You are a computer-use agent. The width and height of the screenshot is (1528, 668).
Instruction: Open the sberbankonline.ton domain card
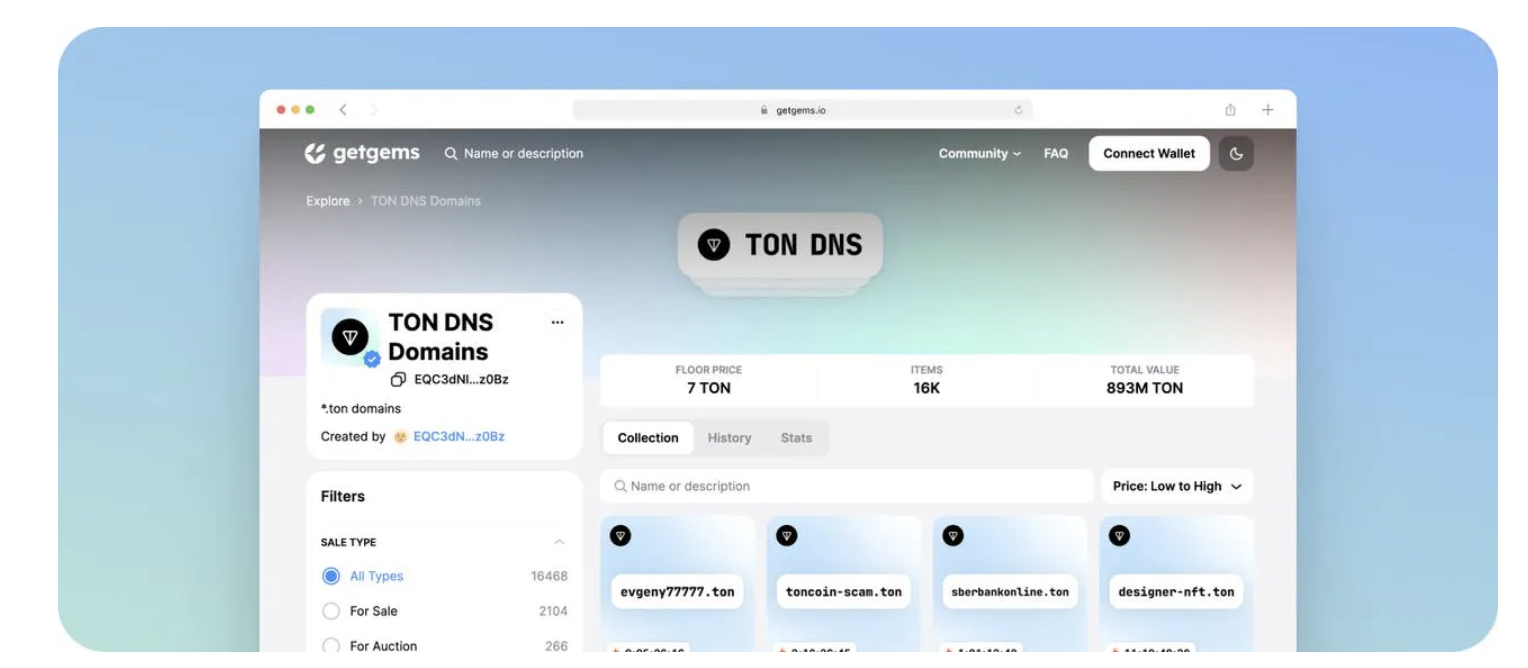tap(1010, 584)
